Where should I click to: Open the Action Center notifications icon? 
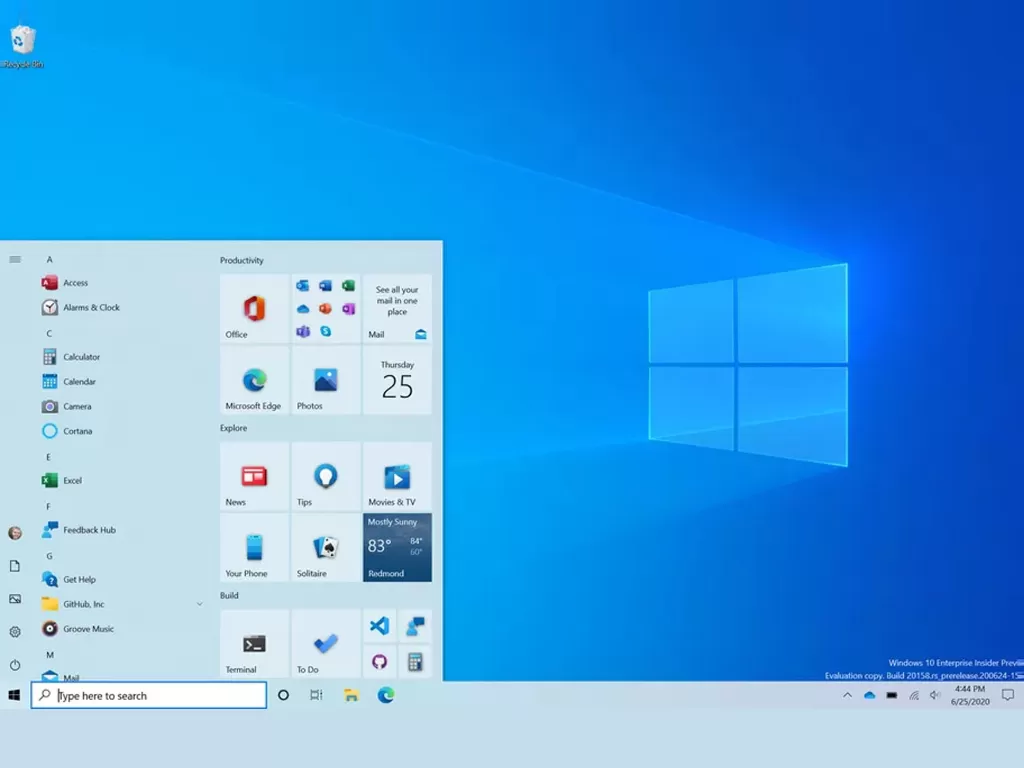tap(1008, 696)
